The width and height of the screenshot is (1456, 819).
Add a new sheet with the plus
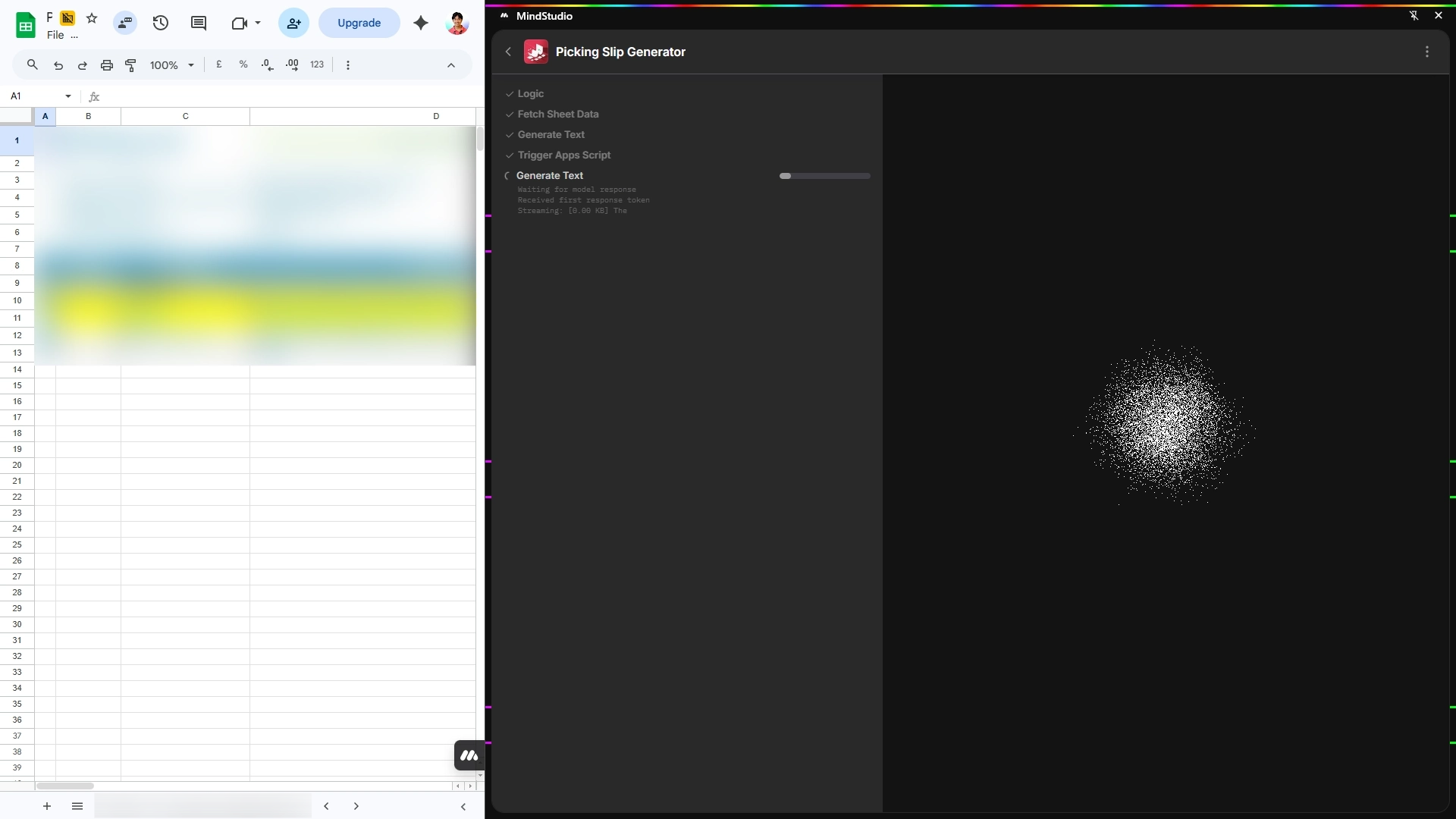[47, 806]
